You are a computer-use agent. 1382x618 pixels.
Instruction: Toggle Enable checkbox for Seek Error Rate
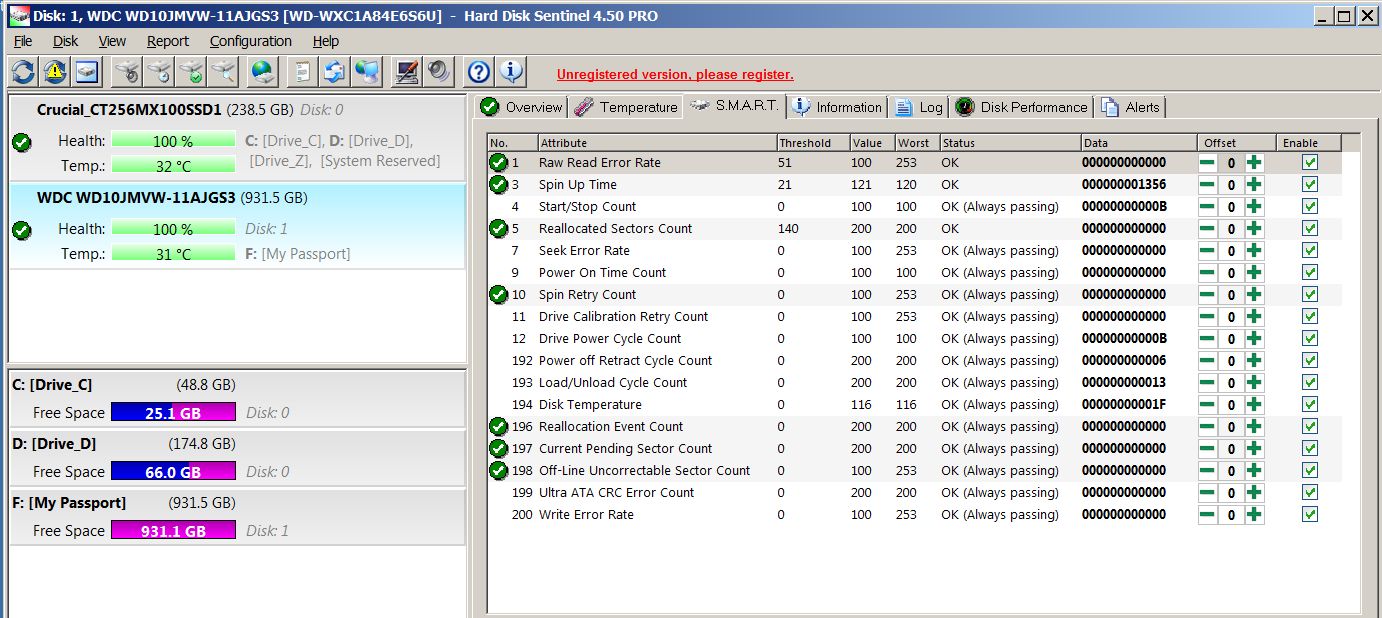click(1310, 250)
